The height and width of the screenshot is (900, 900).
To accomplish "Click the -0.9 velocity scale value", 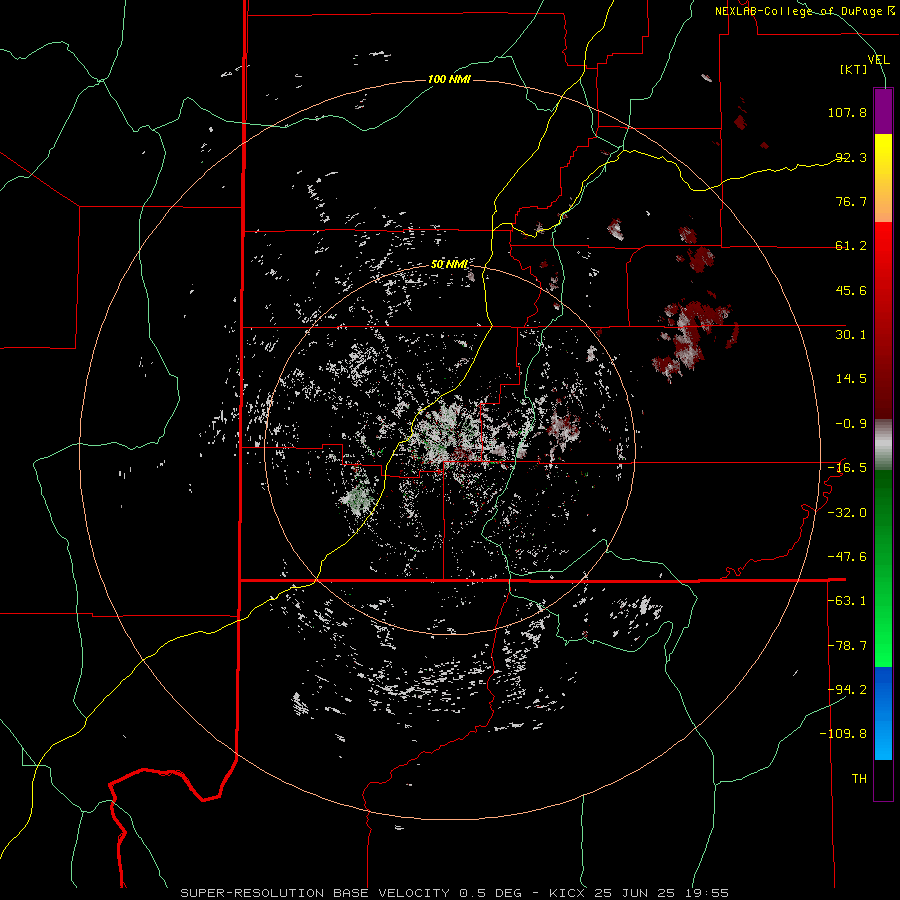I will [851, 424].
